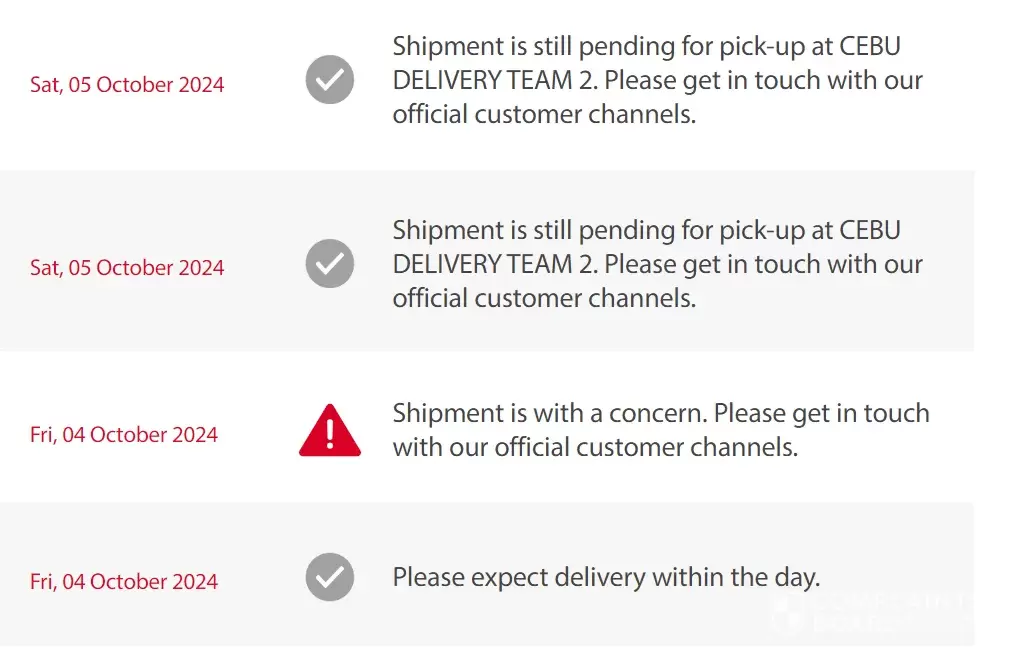Select the 'Sat, 05 October 2024' date in the white row

(127, 84)
